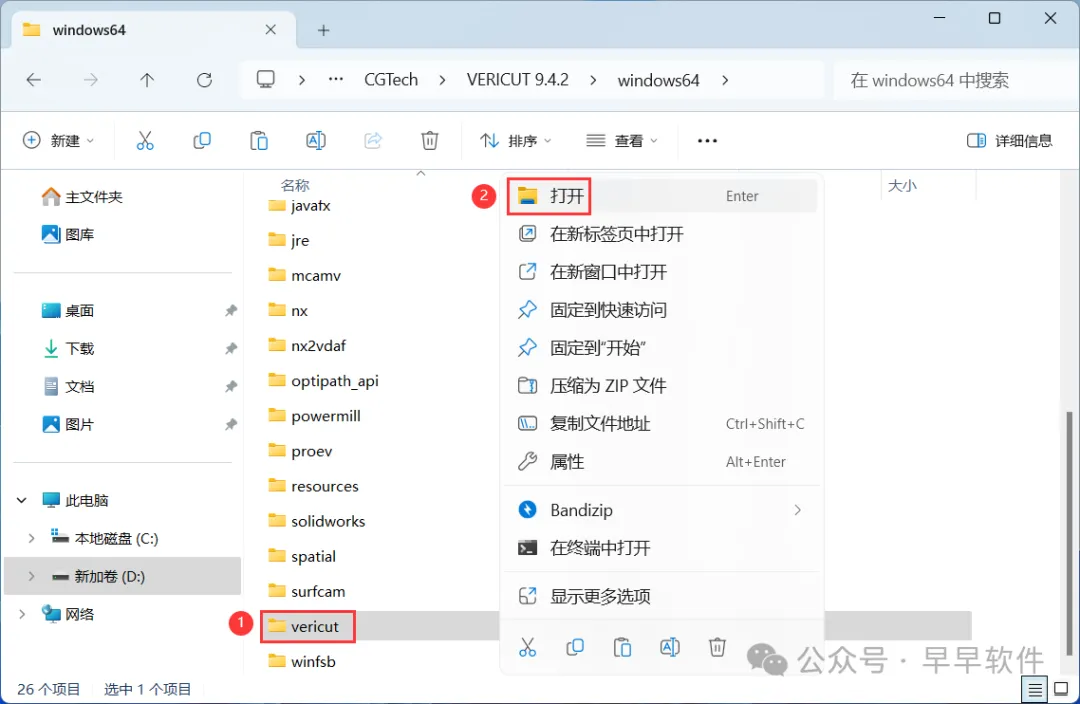This screenshot has width=1080, height=704.
Task: Click CGTech in the address bar
Action: click(391, 80)
